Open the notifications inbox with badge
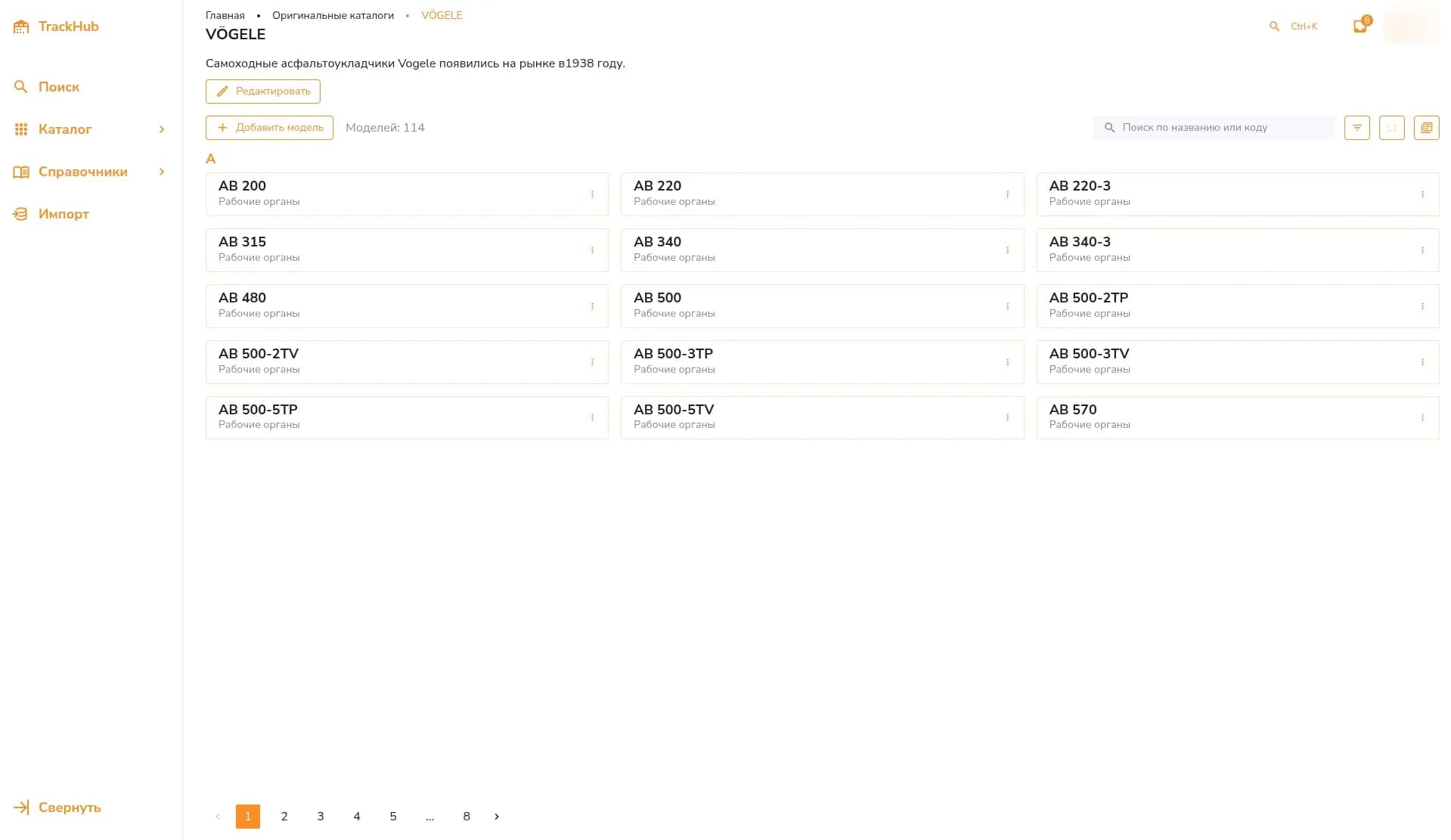 click(1360, 26)
